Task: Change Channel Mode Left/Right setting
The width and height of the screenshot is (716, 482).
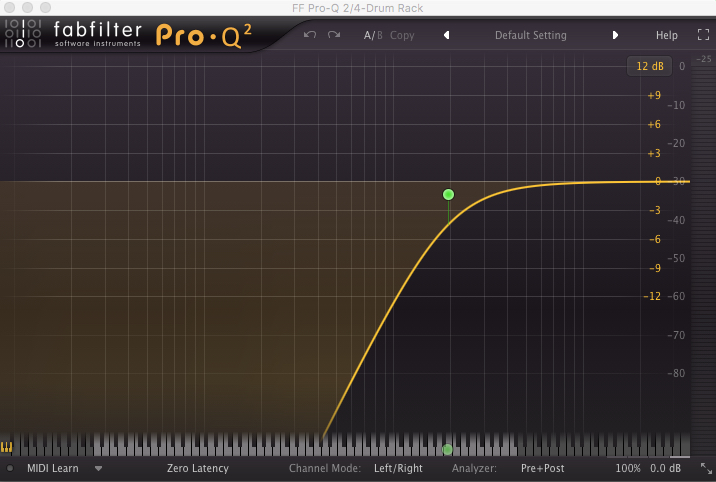Action: click(x=398, y=468)
